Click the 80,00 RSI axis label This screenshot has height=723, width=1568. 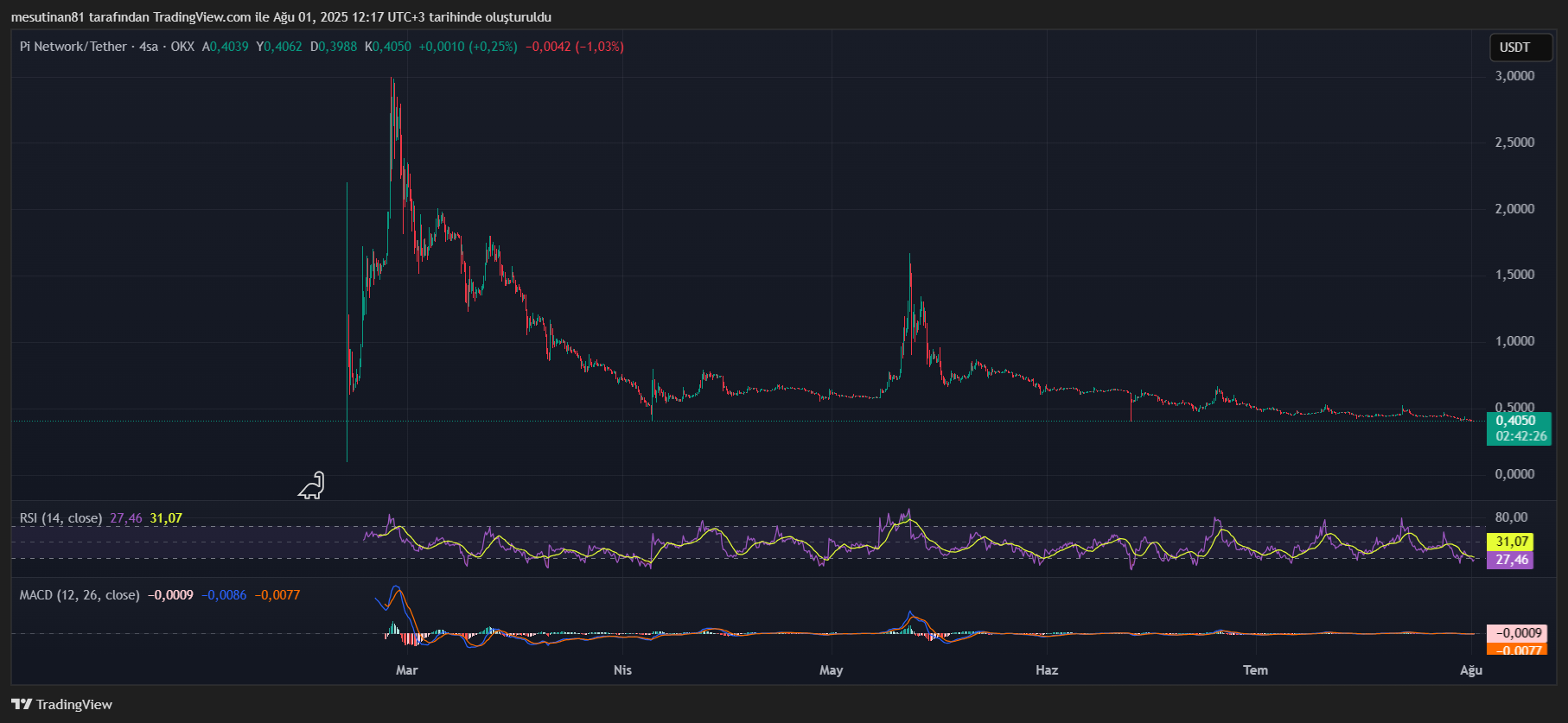[1511, 517]
